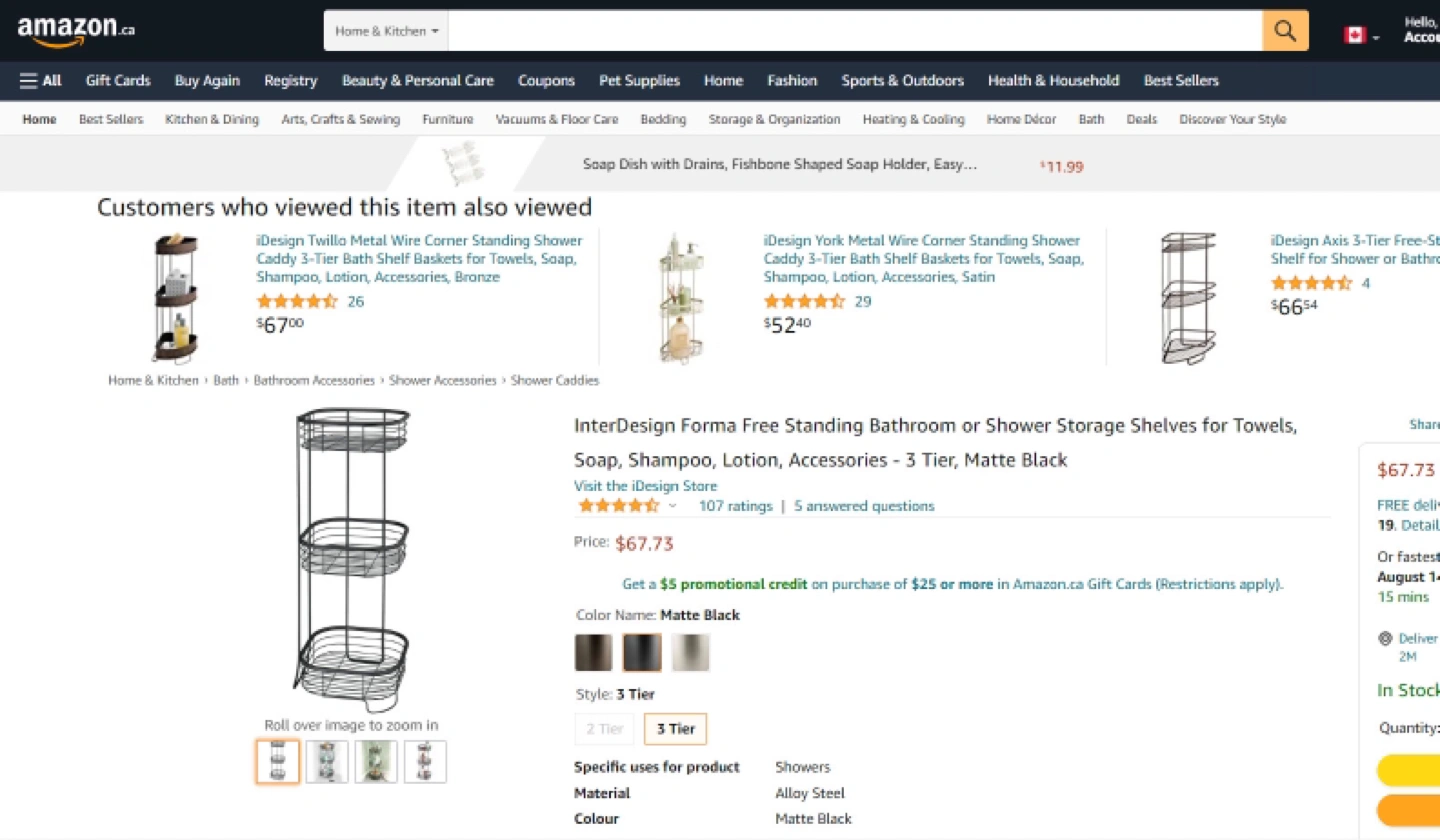Screen dimensions: 1440x840
Task: Choose the Matte Black color swatch
Action: (x=642, y=653)
